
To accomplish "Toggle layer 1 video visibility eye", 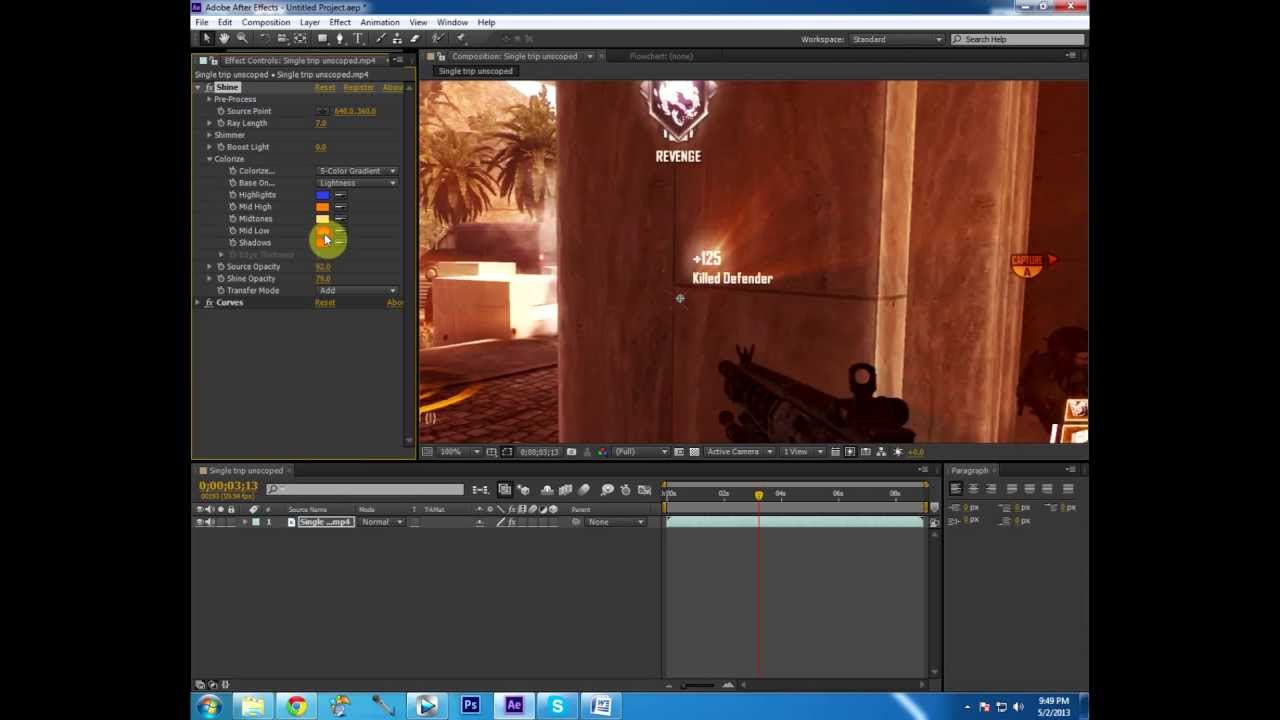I will (199, 522).
